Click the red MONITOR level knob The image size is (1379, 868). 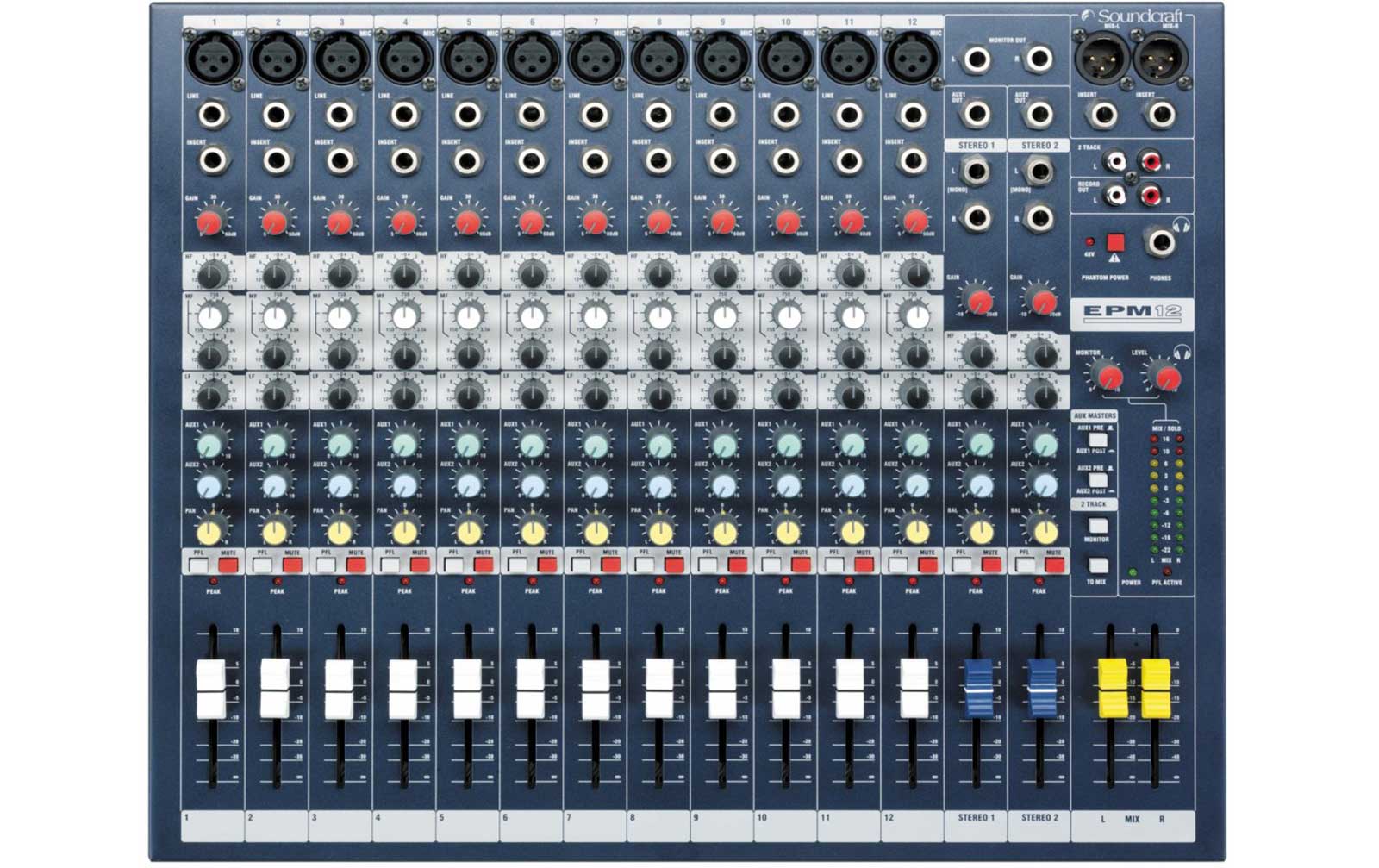[1110, 378]
